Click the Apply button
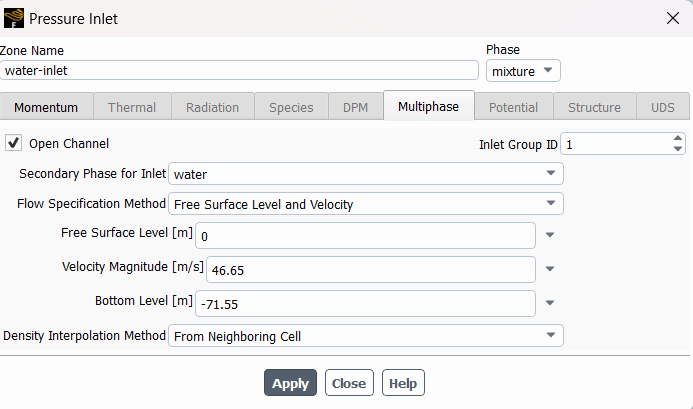The image size is (693, 409). click(290, 383)
